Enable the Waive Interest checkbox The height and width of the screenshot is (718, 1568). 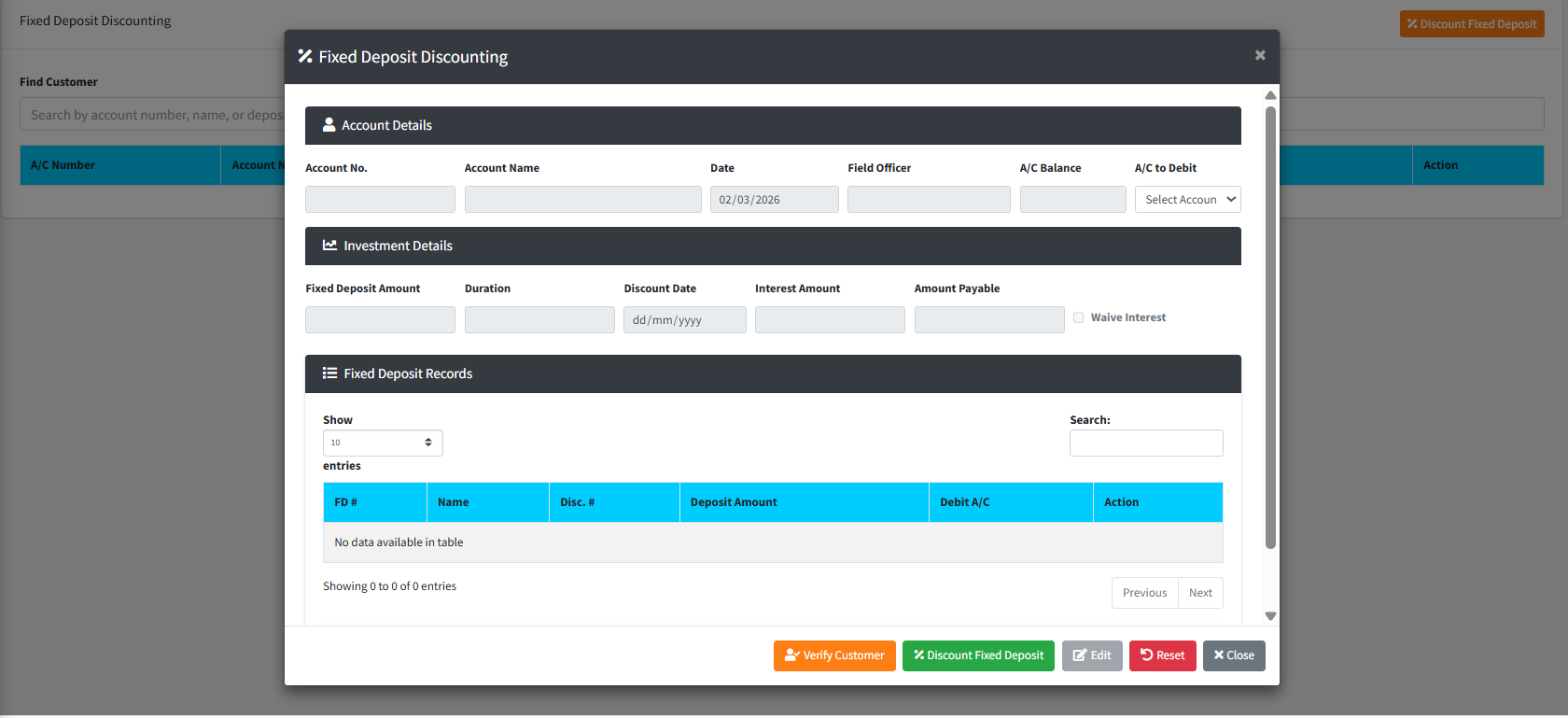(x=1079, y=317)
